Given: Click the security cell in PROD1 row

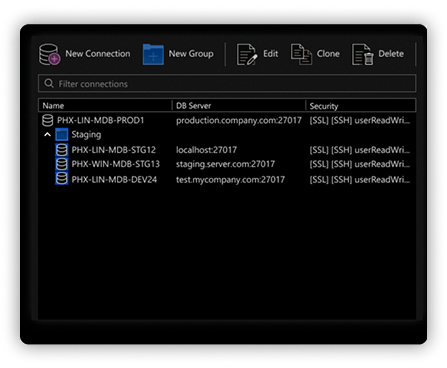Looking at the screenshot, I should 360,120.
